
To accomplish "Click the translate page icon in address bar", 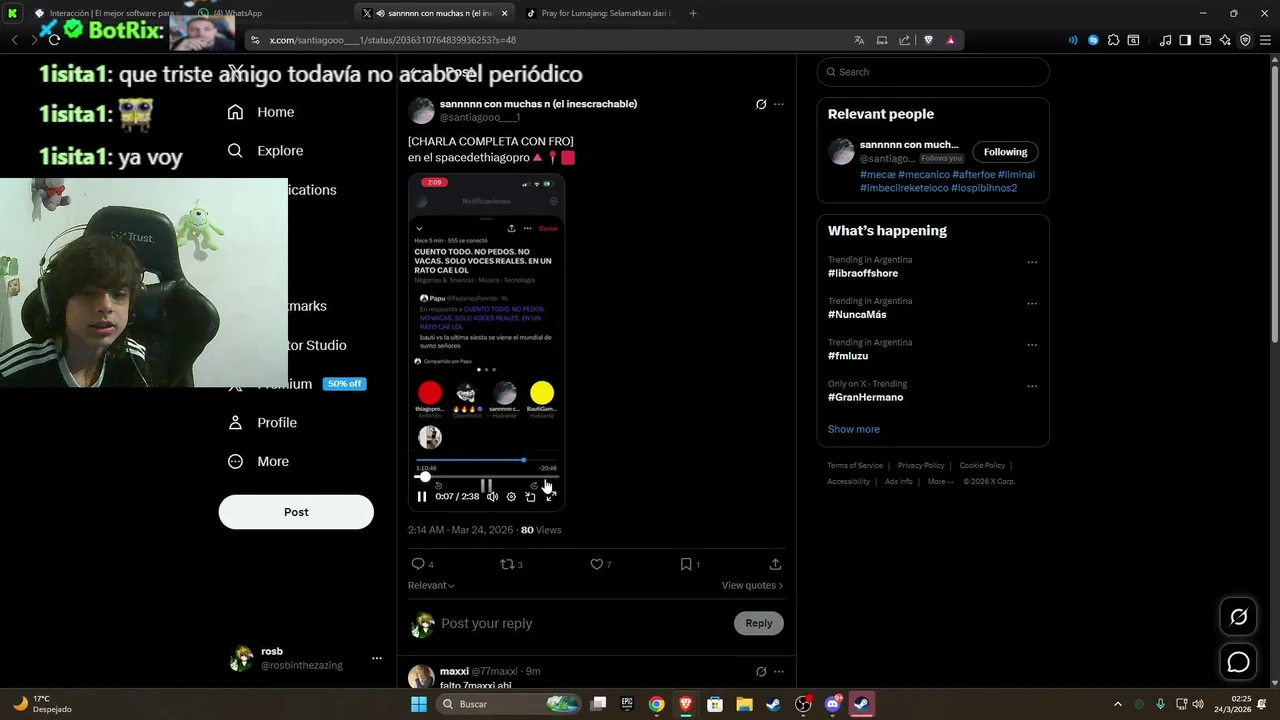I will [859, 40].
